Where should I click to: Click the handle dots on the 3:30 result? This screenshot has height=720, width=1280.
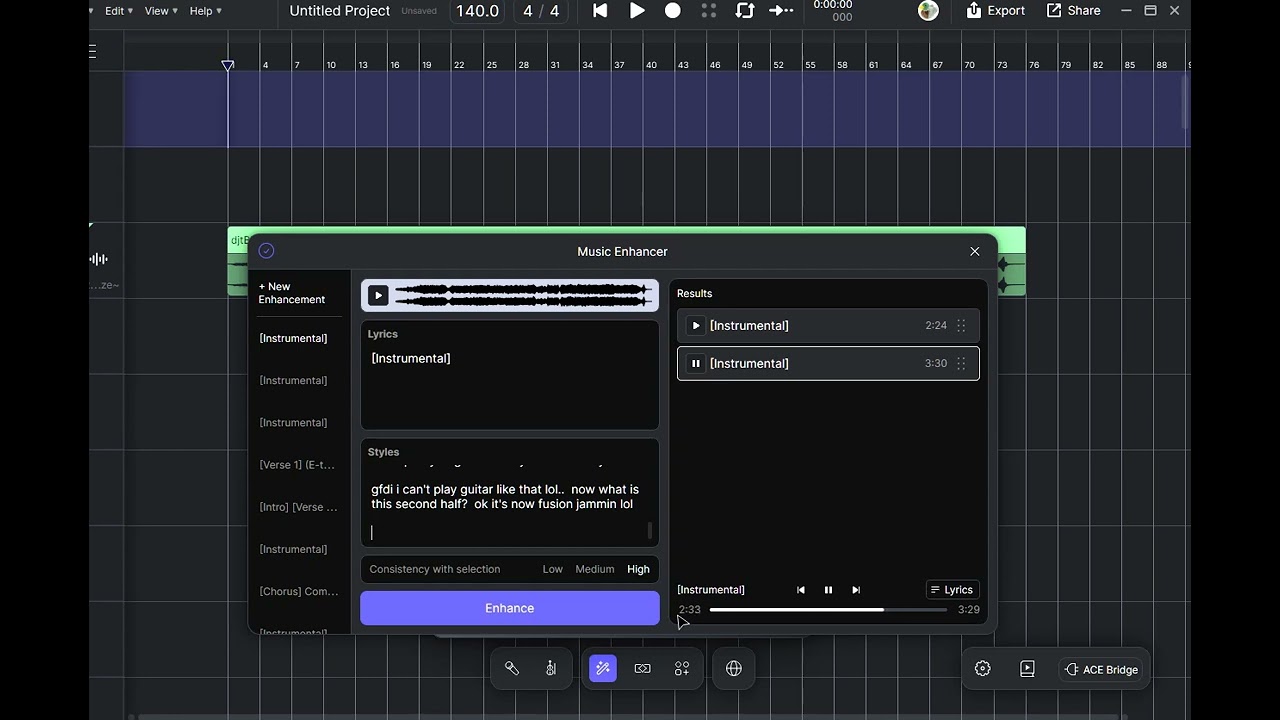[x=961, y=364]
